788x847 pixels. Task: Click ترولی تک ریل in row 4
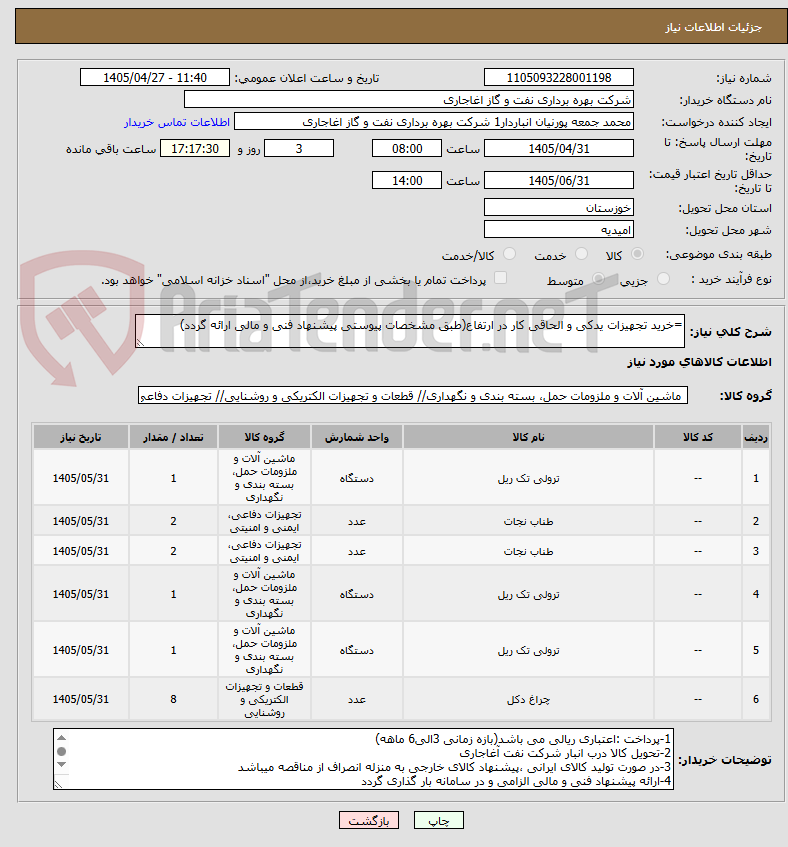click(x=528, y=595)
